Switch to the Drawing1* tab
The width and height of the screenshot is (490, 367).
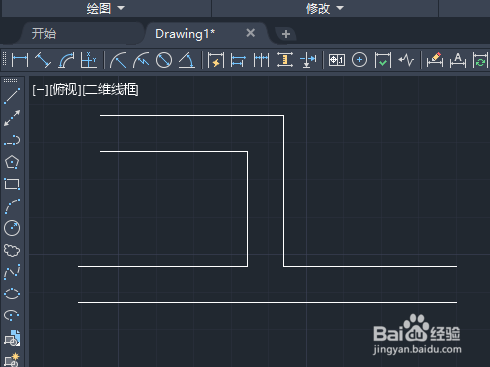(x=185, y=34)
